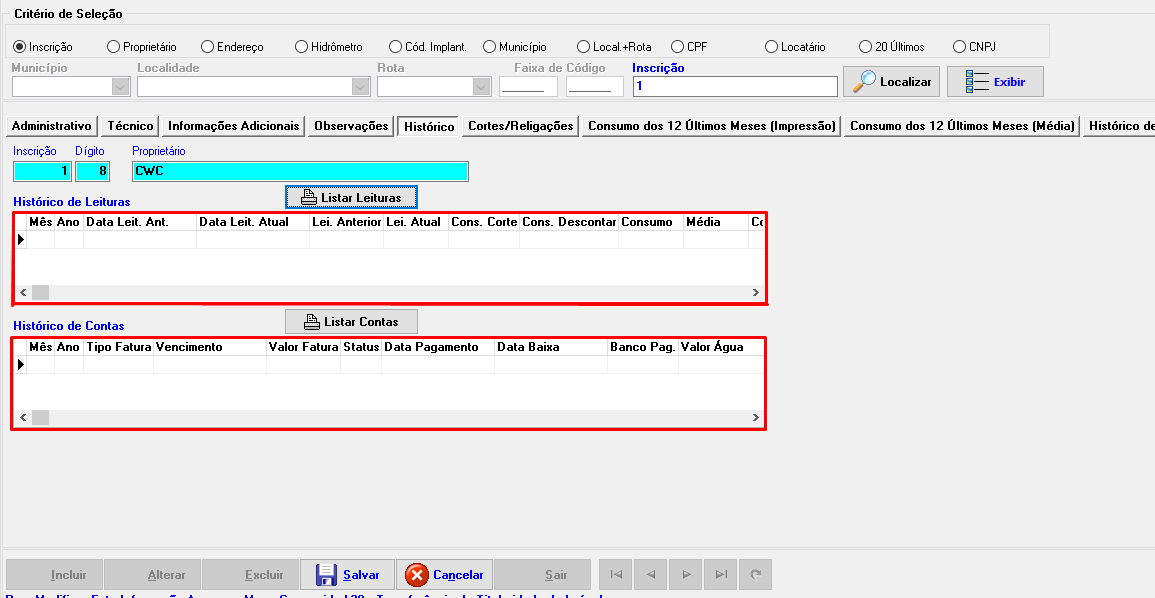Select the Proprietário radio option
Viewport: 1155px width, 598px height.
tap(113, 47)
